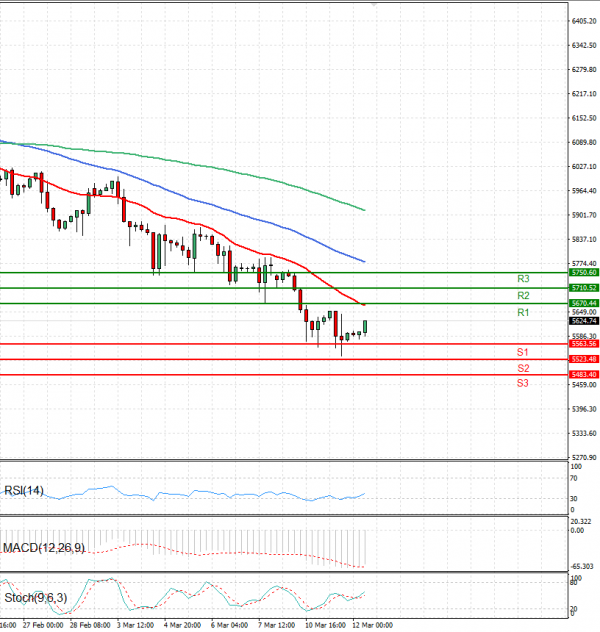Click the R3 resistance label
Viewport: 600px width, 632px height.
coord(523,279)
